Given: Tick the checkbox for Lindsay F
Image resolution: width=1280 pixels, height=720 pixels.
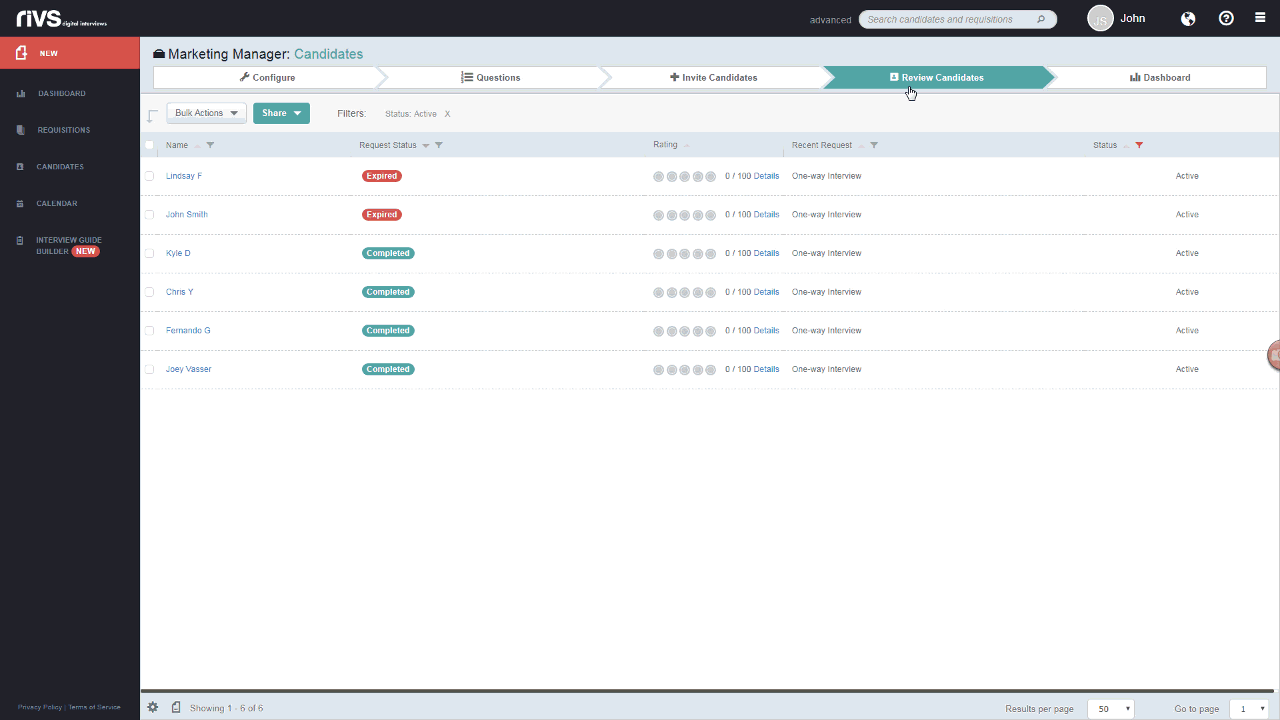Looking at the screenshot, I should pos(150,176).
